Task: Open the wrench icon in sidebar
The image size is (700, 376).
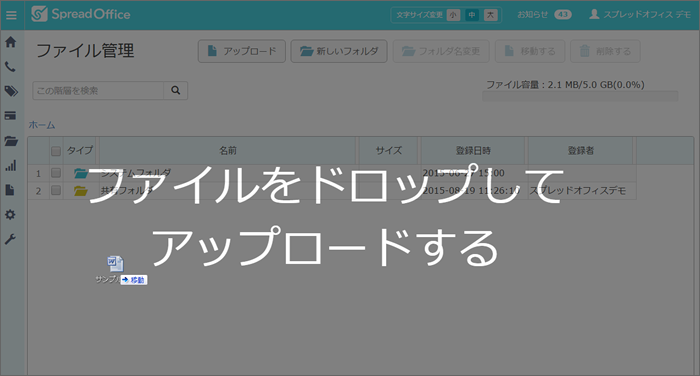Action: (x=10, y=239)
